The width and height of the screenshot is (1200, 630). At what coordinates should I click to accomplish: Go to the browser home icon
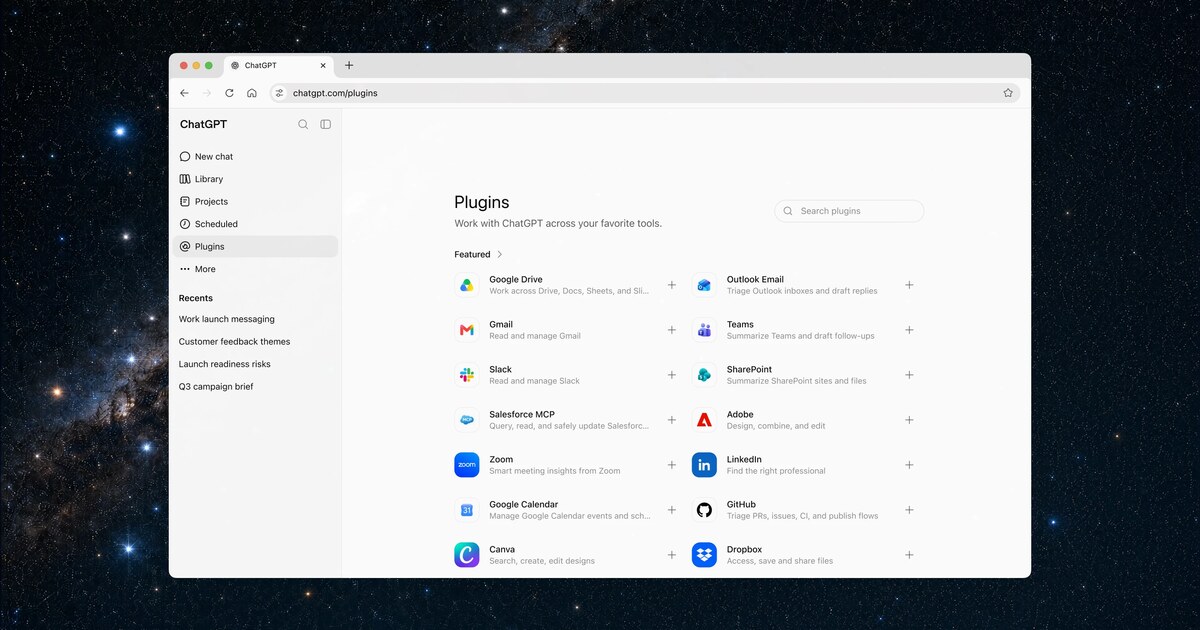coord(252,93)
